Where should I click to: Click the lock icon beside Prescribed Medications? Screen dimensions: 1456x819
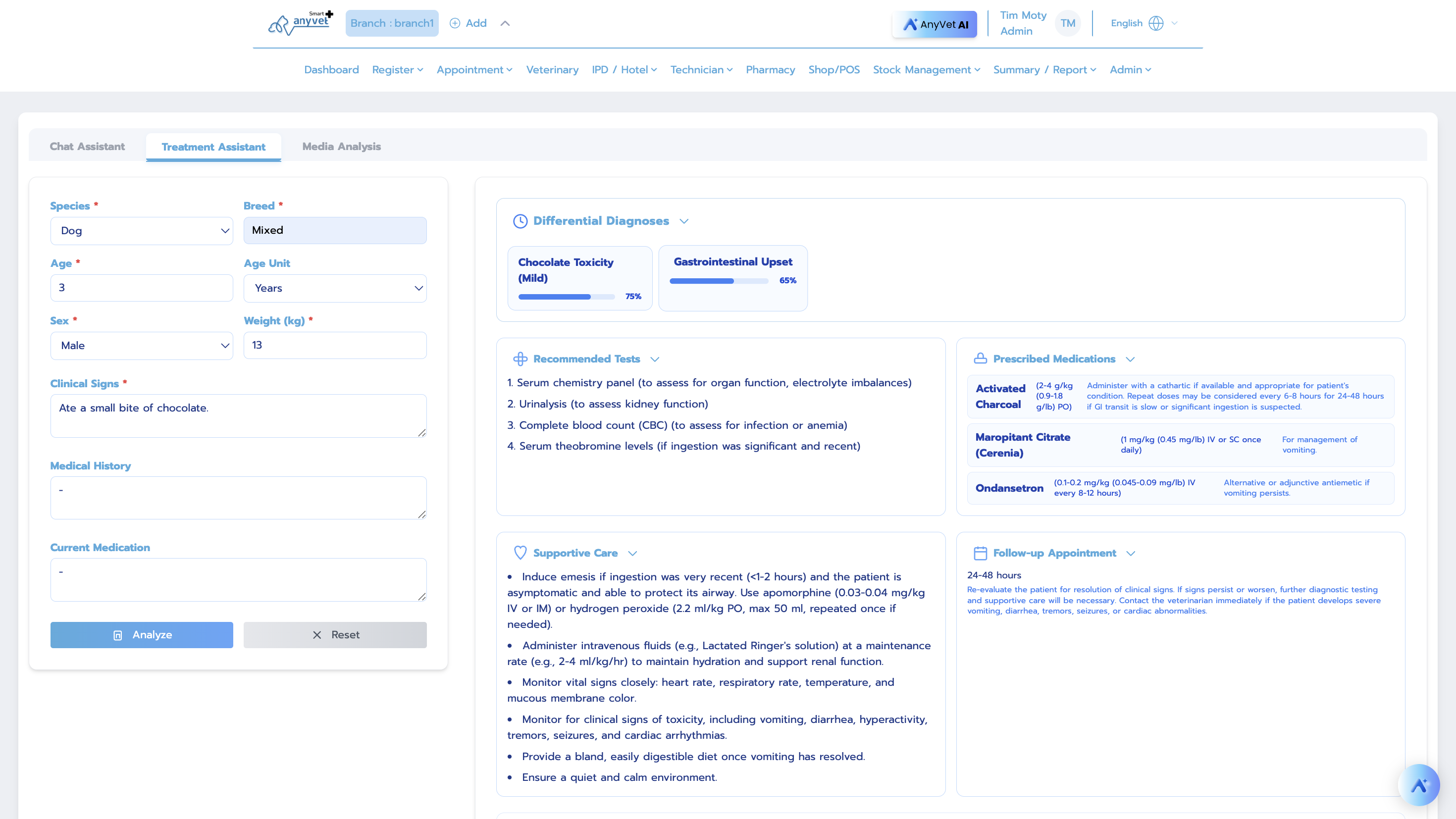(x=980, y=359)
